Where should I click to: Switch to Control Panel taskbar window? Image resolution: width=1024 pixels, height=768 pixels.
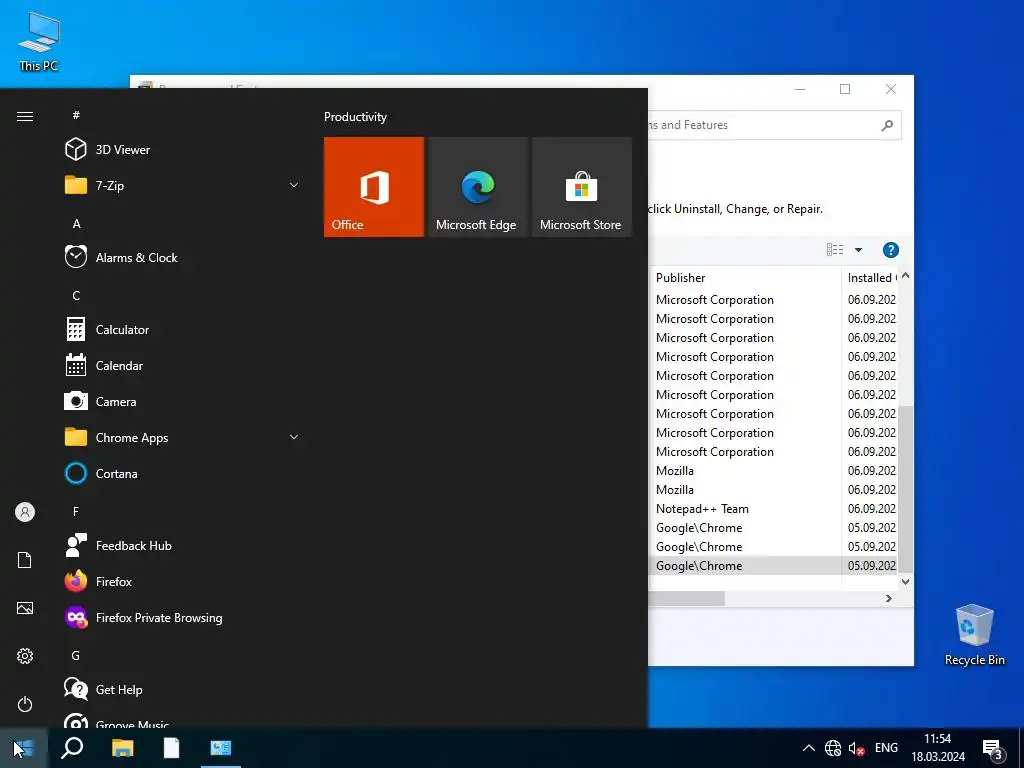click(x=221, y=748)
